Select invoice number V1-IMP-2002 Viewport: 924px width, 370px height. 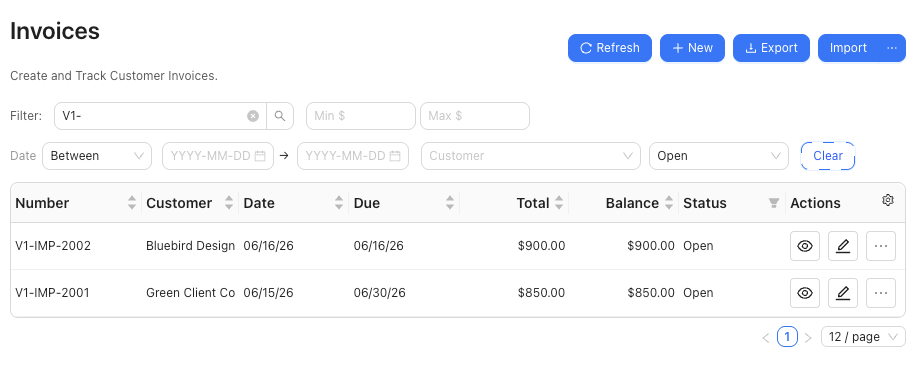[53, 246]
